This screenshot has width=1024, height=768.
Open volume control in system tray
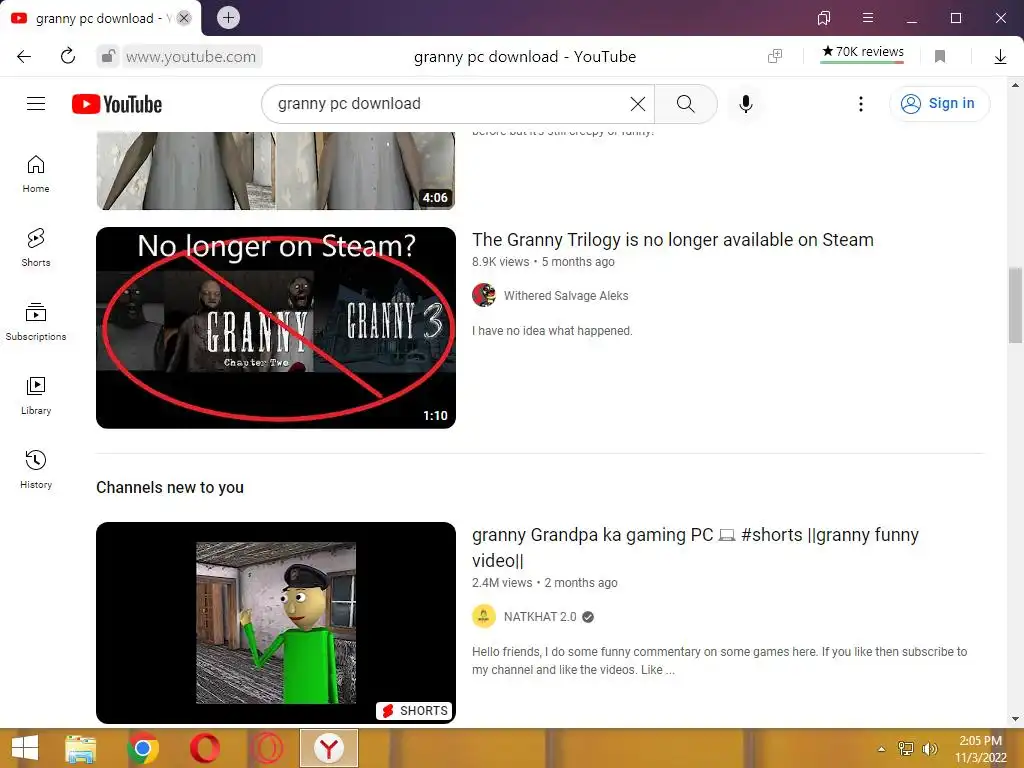click(x=930, y=749)
